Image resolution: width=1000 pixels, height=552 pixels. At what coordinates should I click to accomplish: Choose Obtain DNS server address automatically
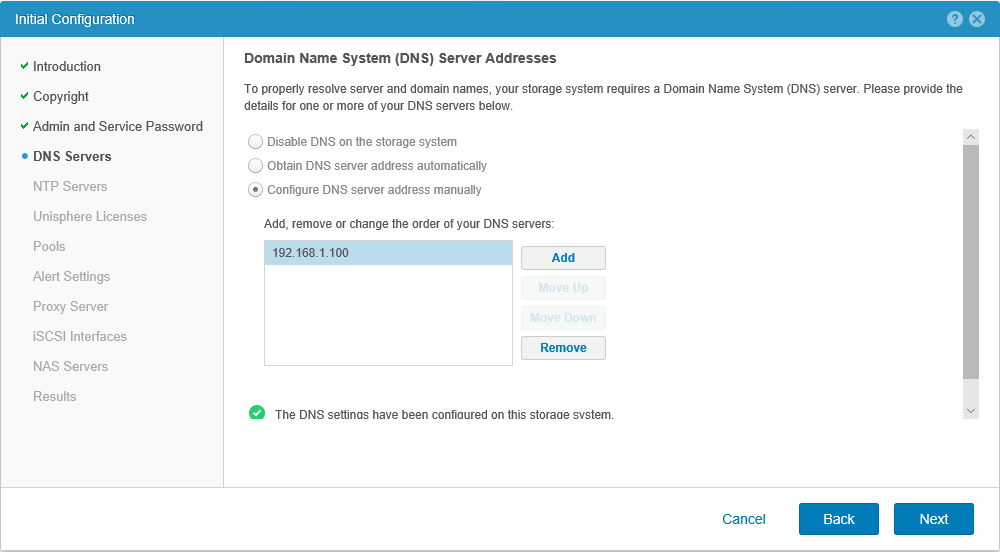click(x=255, y=166)
